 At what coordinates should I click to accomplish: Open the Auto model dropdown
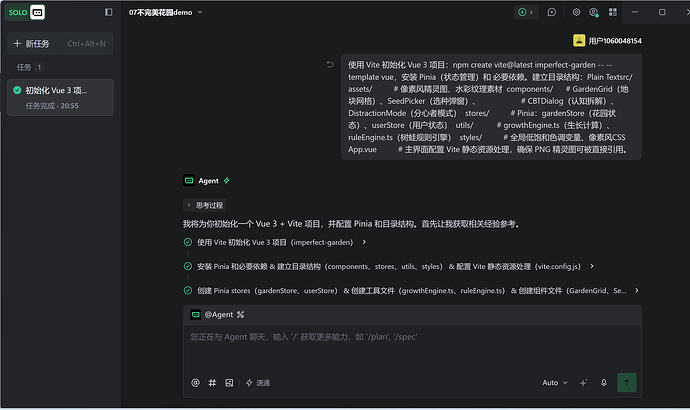coord(554,383)
